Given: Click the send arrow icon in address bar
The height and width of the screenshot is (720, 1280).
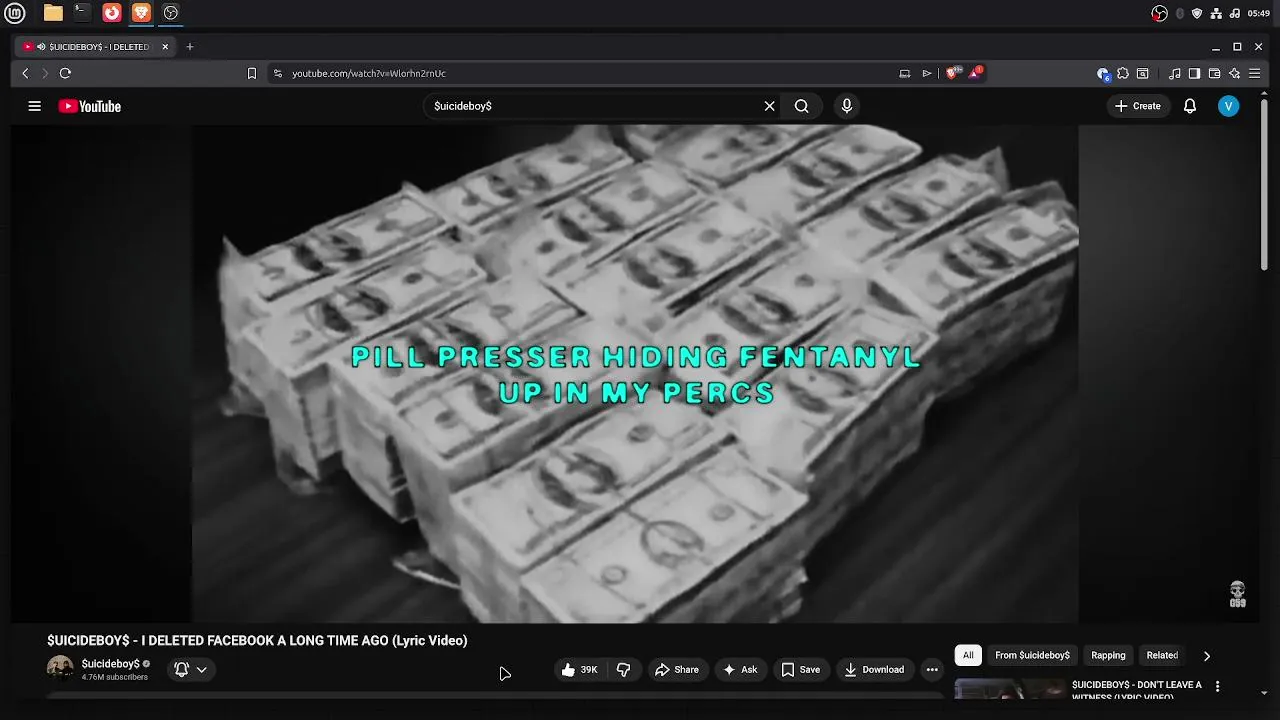Looking at the screenshot, I should pyautogui.click(x=927, y=73).
